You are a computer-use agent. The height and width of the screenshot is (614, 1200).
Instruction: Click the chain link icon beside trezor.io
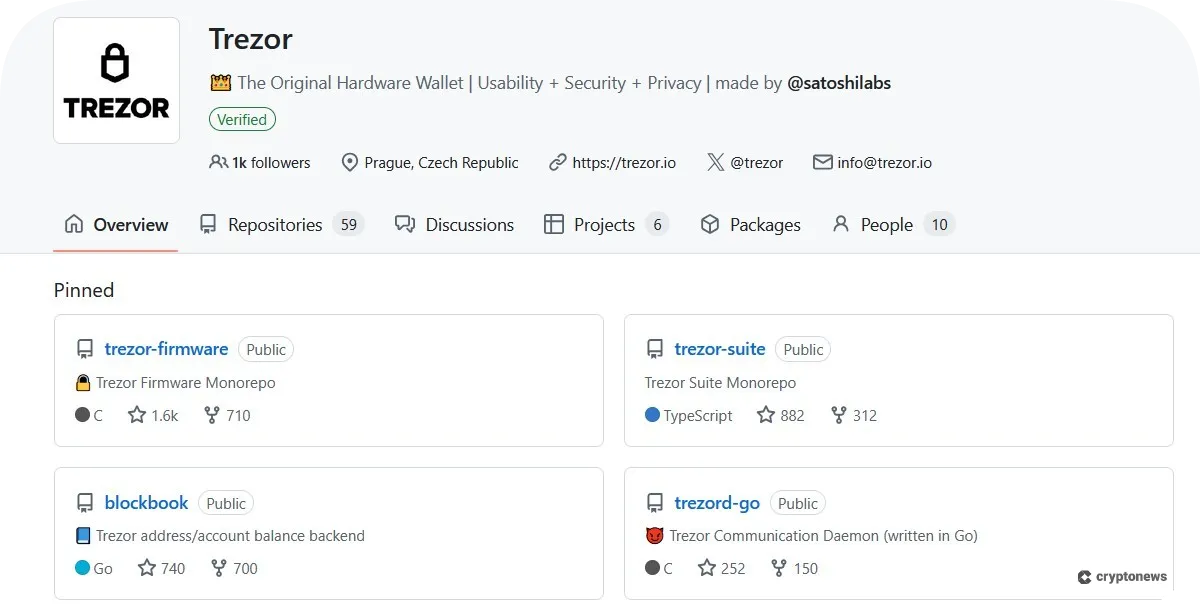[x=558, y=162]
